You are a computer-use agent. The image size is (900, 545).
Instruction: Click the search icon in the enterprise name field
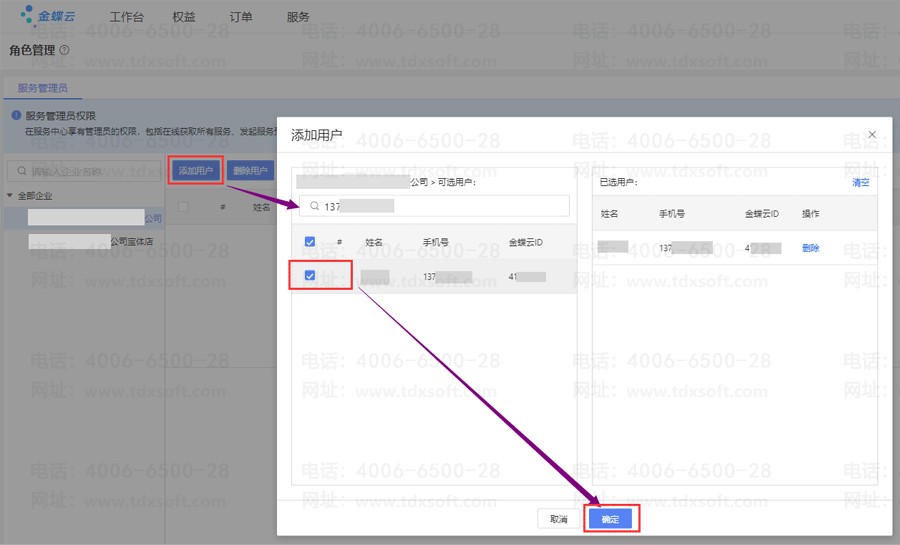(22, 171)
